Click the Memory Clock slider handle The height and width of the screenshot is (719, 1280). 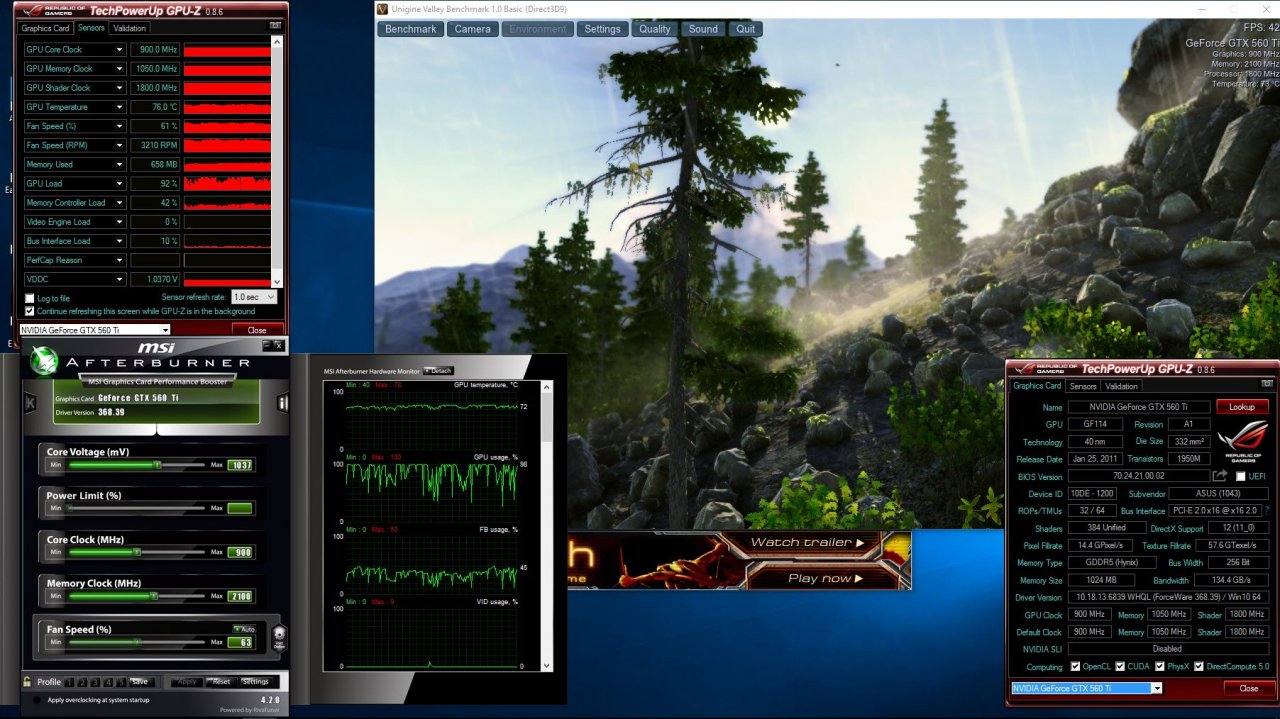(x=153, y=596)
